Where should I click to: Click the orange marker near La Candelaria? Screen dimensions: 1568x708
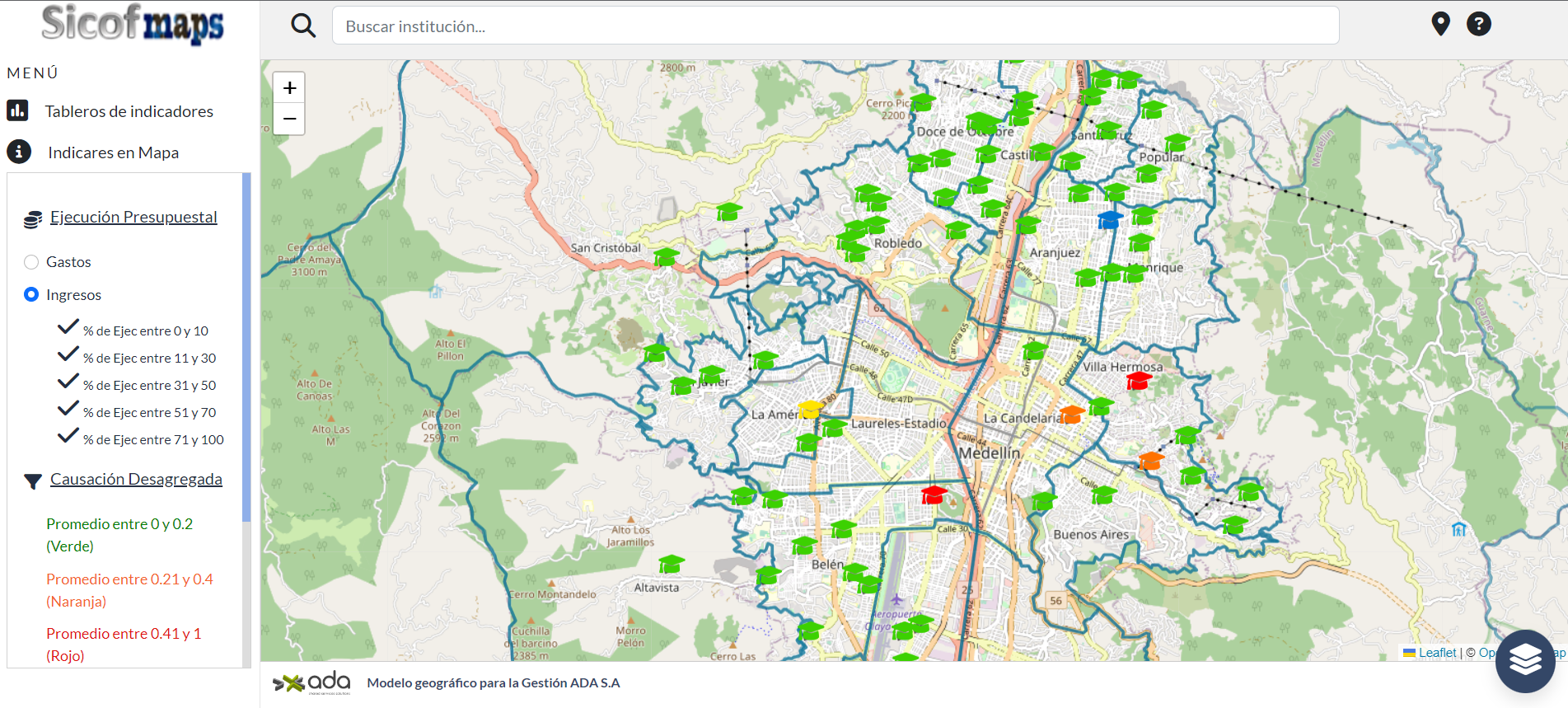(1071, 414)
